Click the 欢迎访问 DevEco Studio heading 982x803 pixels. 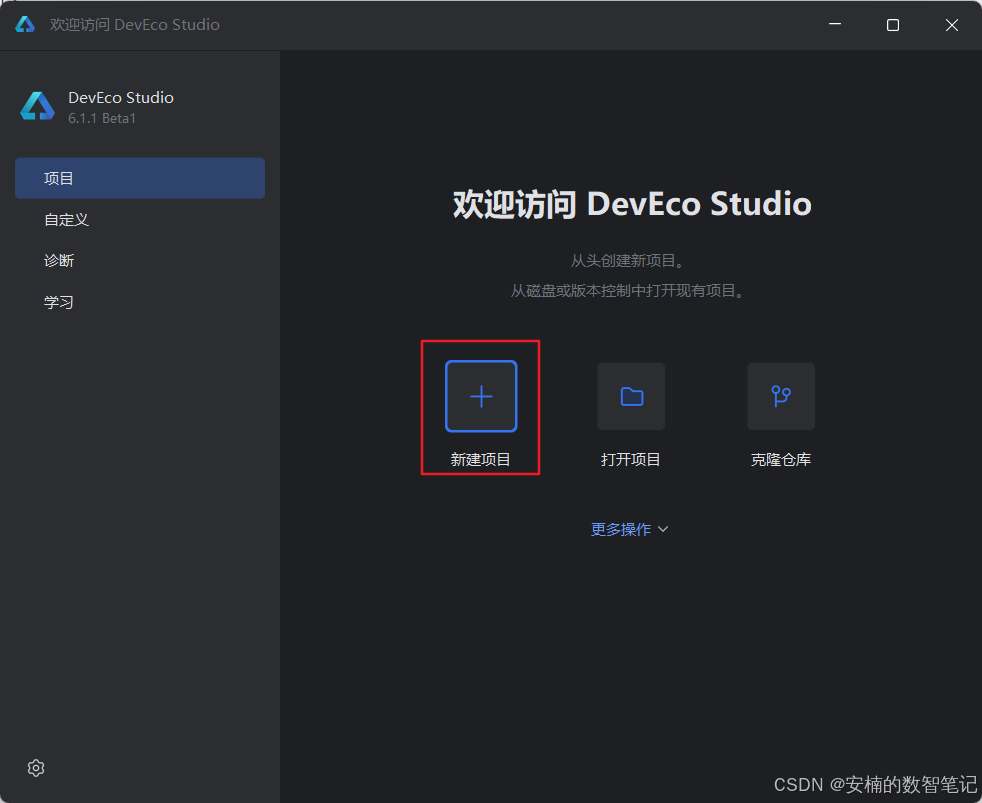coord(632,204)
